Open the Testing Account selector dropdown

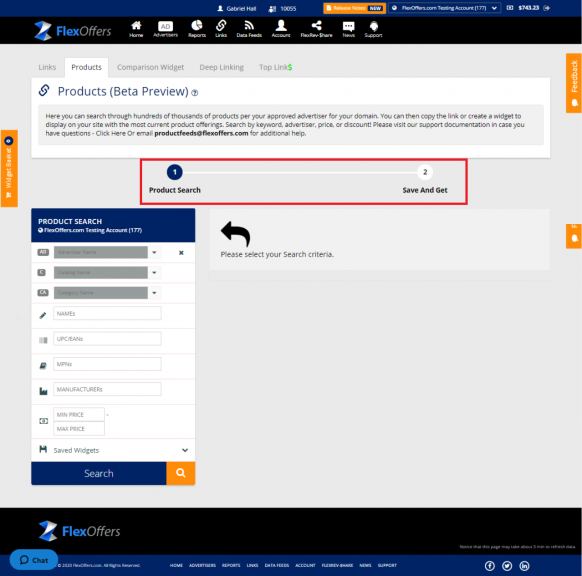point(444,8)
